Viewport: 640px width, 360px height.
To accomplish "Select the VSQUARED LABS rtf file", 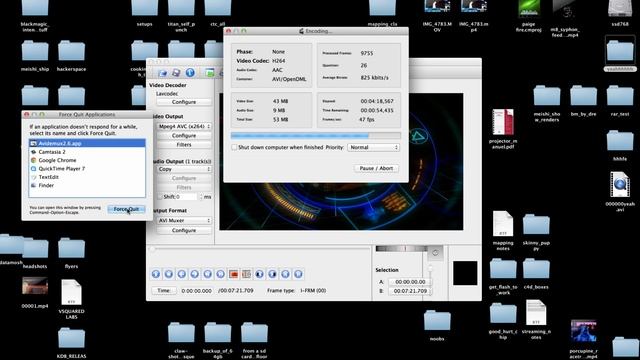I will tap(71, 292).
